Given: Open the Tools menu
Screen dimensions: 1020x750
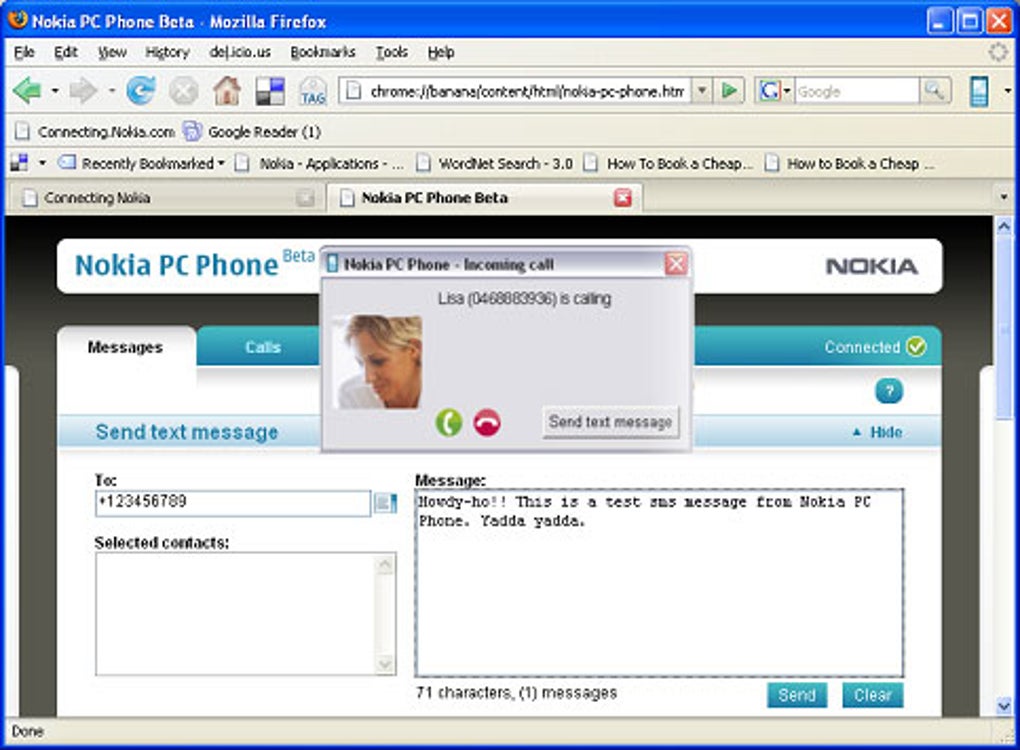Looking at the screenshot, I should [x=392, y=52].
